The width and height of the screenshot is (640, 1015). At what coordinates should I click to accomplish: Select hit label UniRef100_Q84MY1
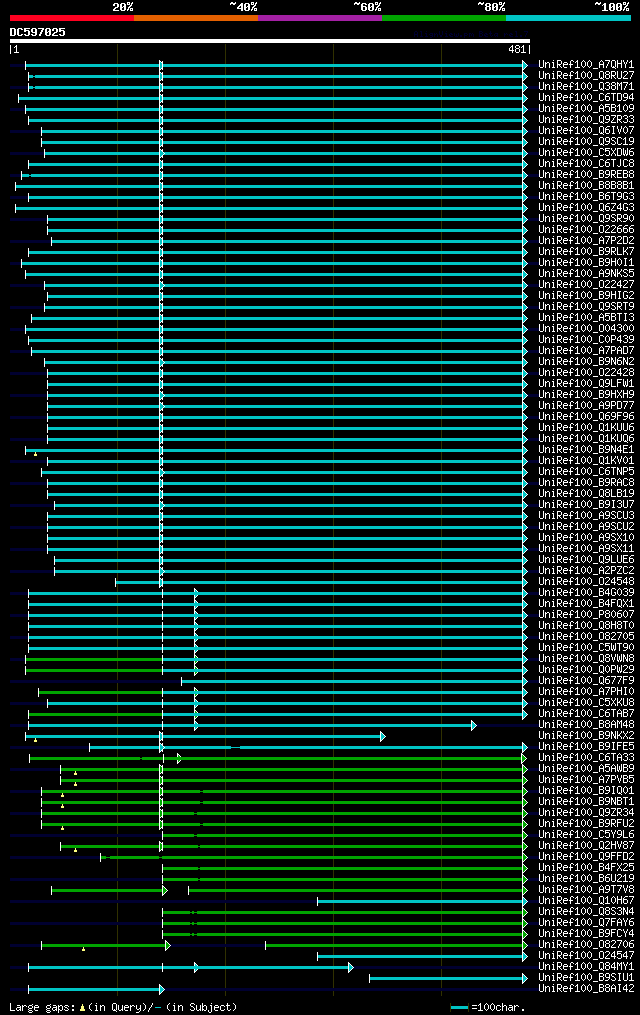(586, 967)
